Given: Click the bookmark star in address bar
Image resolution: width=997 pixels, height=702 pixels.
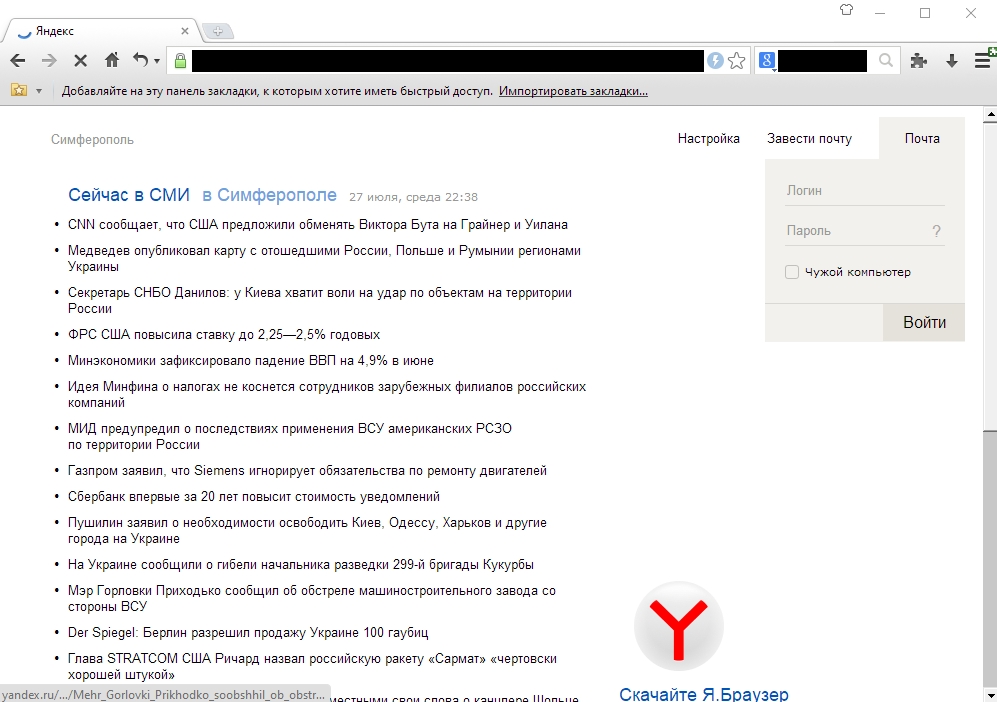Looking at the screenshot, I should [736, 61].
